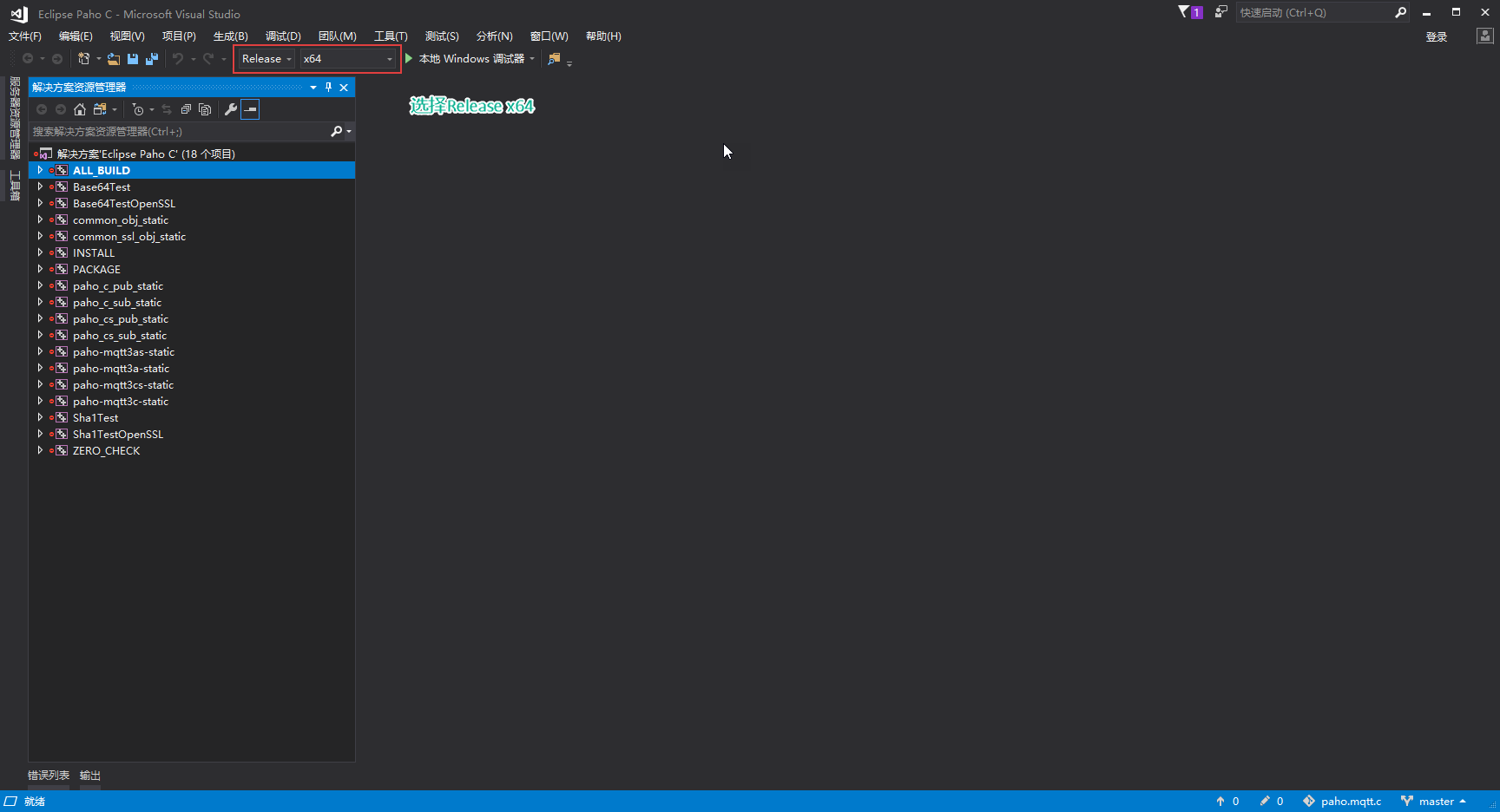Open the 工具箱 side tab
This screenshot has height=812, width=1500.
coord(15,186)
